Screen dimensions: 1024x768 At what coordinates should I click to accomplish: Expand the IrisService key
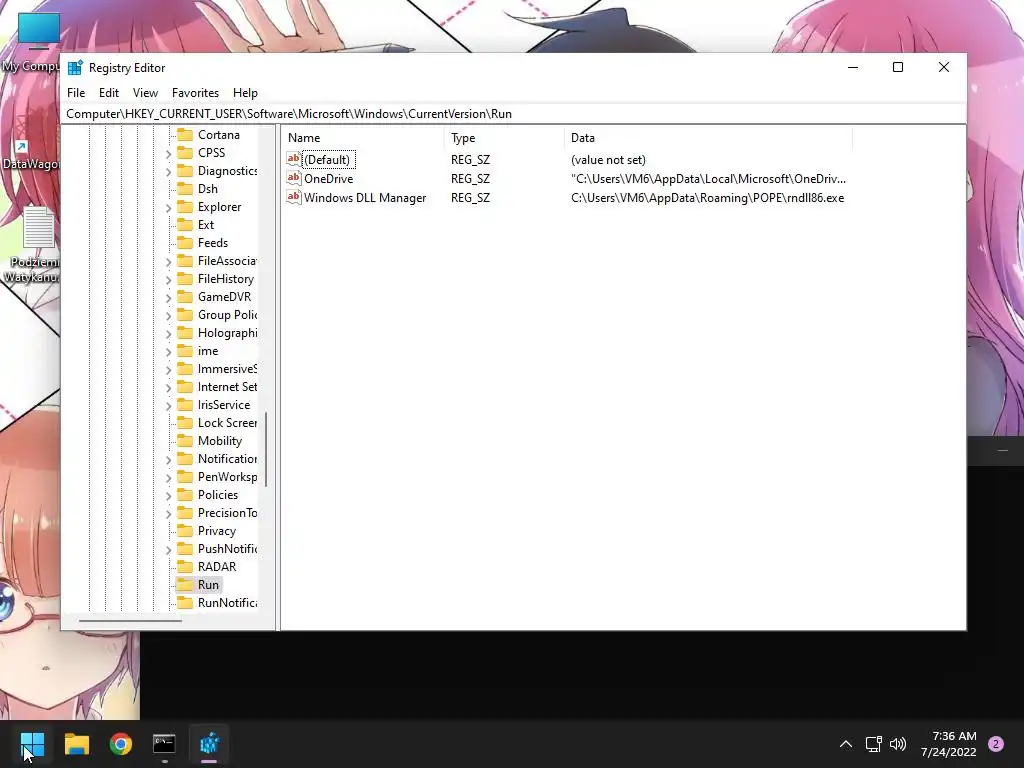168,406
